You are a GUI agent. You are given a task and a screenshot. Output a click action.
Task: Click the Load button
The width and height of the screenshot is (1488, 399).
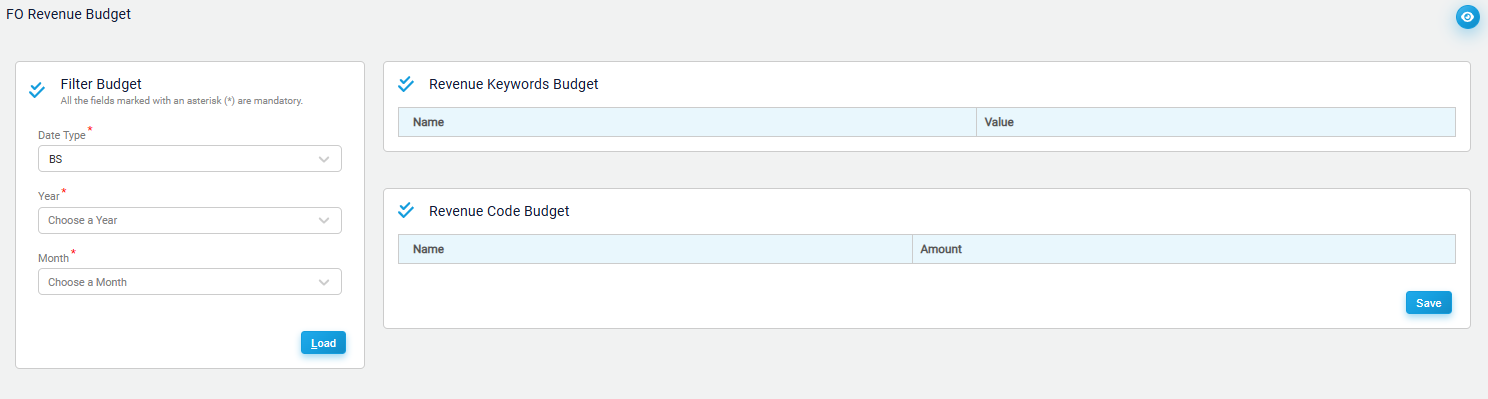(x=323, y=343)
